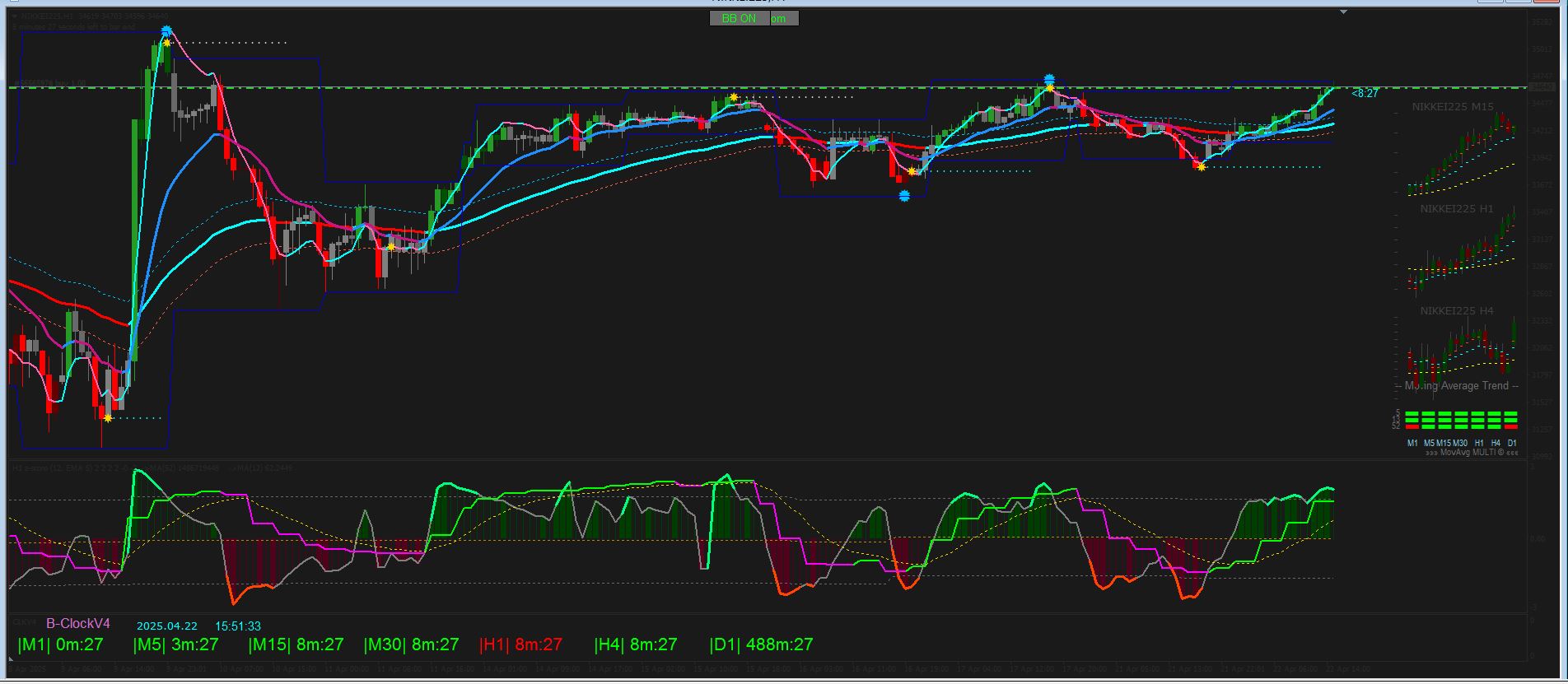The image size is (1568, 684).
Task: Click the red '|H1| 8m:27' countdown
Action: point(520,645)
